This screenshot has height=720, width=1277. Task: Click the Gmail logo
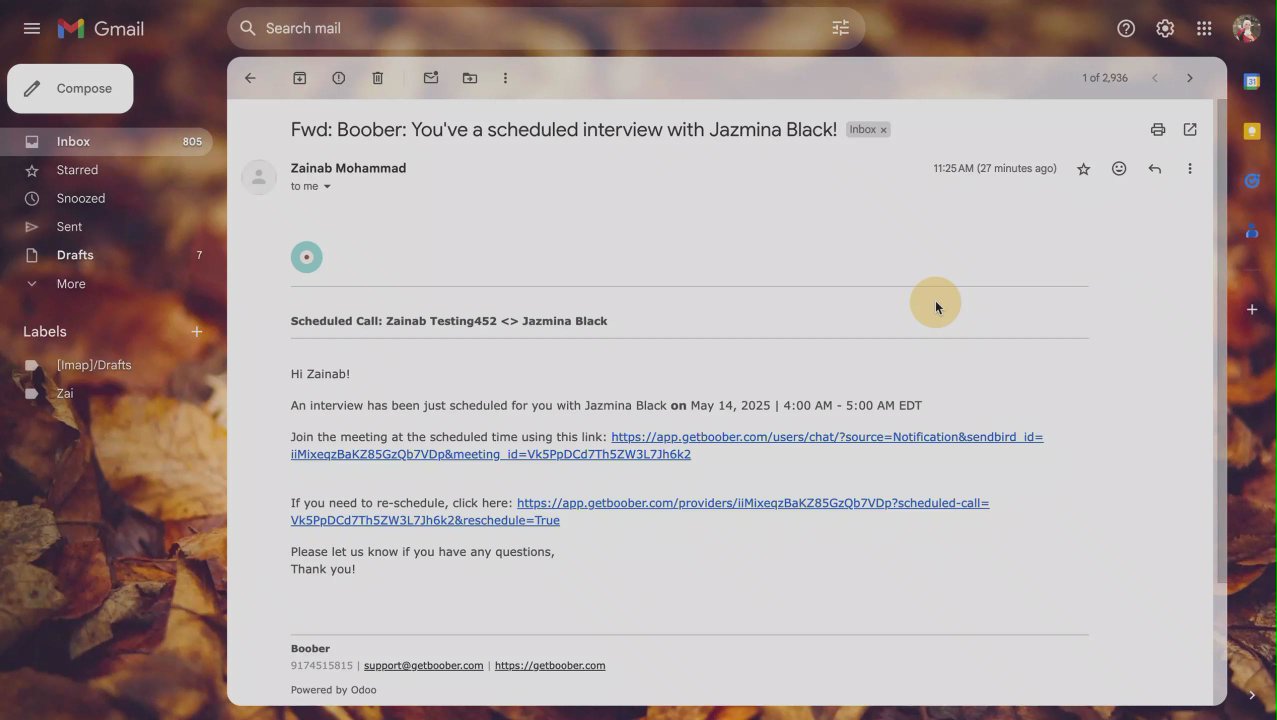pyautogui.click(x=101, y=28)
